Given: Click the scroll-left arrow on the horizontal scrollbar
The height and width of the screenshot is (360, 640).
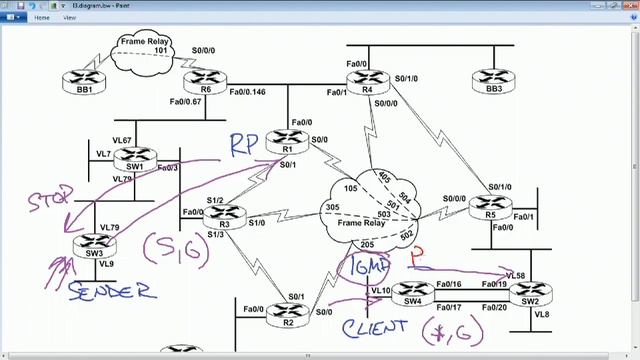Looking at the screenshot, I should [x=4, y=356].
